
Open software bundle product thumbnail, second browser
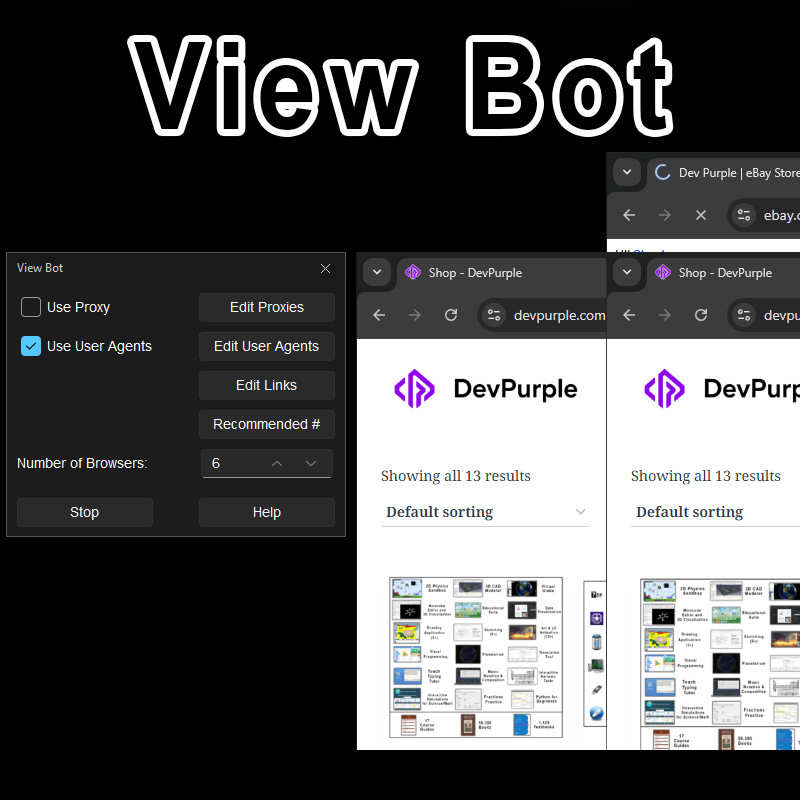pos(720,664)
